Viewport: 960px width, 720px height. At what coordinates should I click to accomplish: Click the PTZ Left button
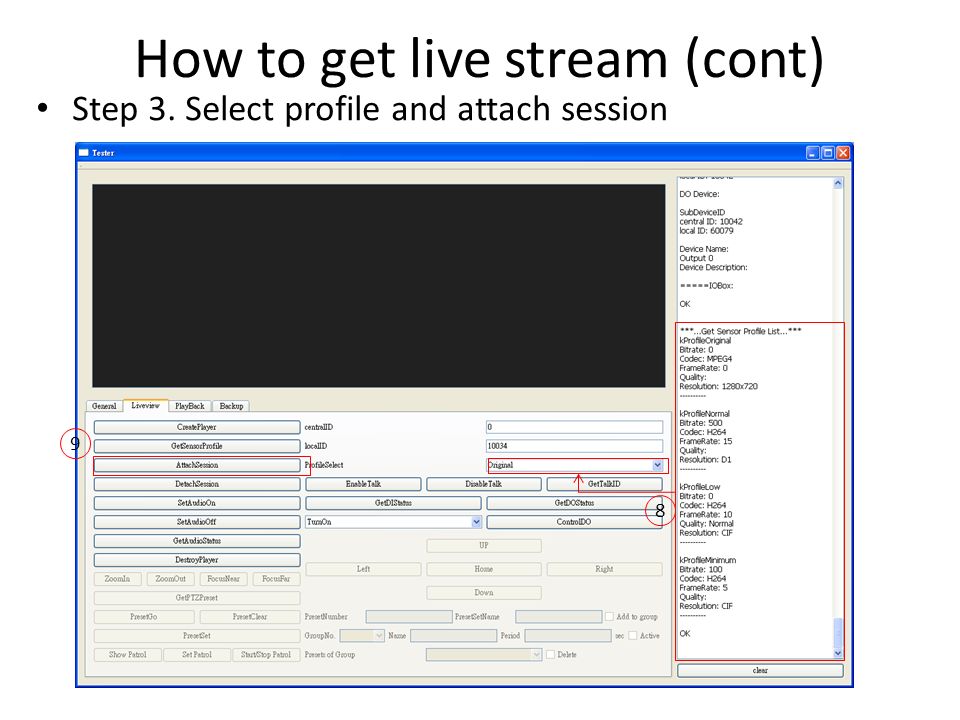coord(363,569)
